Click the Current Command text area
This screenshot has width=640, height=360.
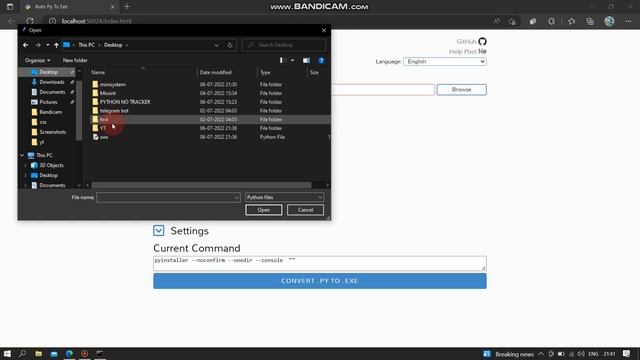pos(320,263)
